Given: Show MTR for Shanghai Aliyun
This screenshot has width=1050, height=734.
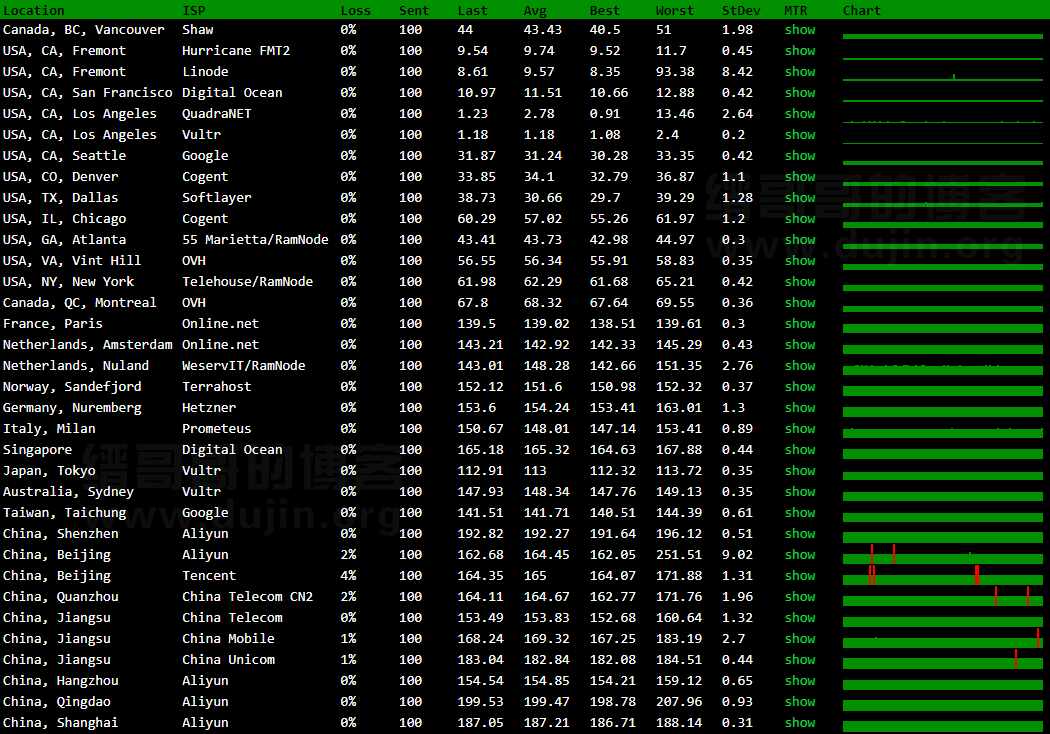Looking at the screenshot, I should pos(800,723).
